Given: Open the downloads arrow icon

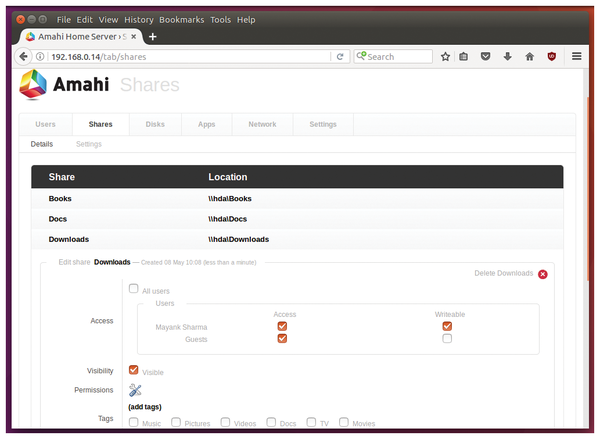Looking at the screenshot, I should (x=507, y=57).
